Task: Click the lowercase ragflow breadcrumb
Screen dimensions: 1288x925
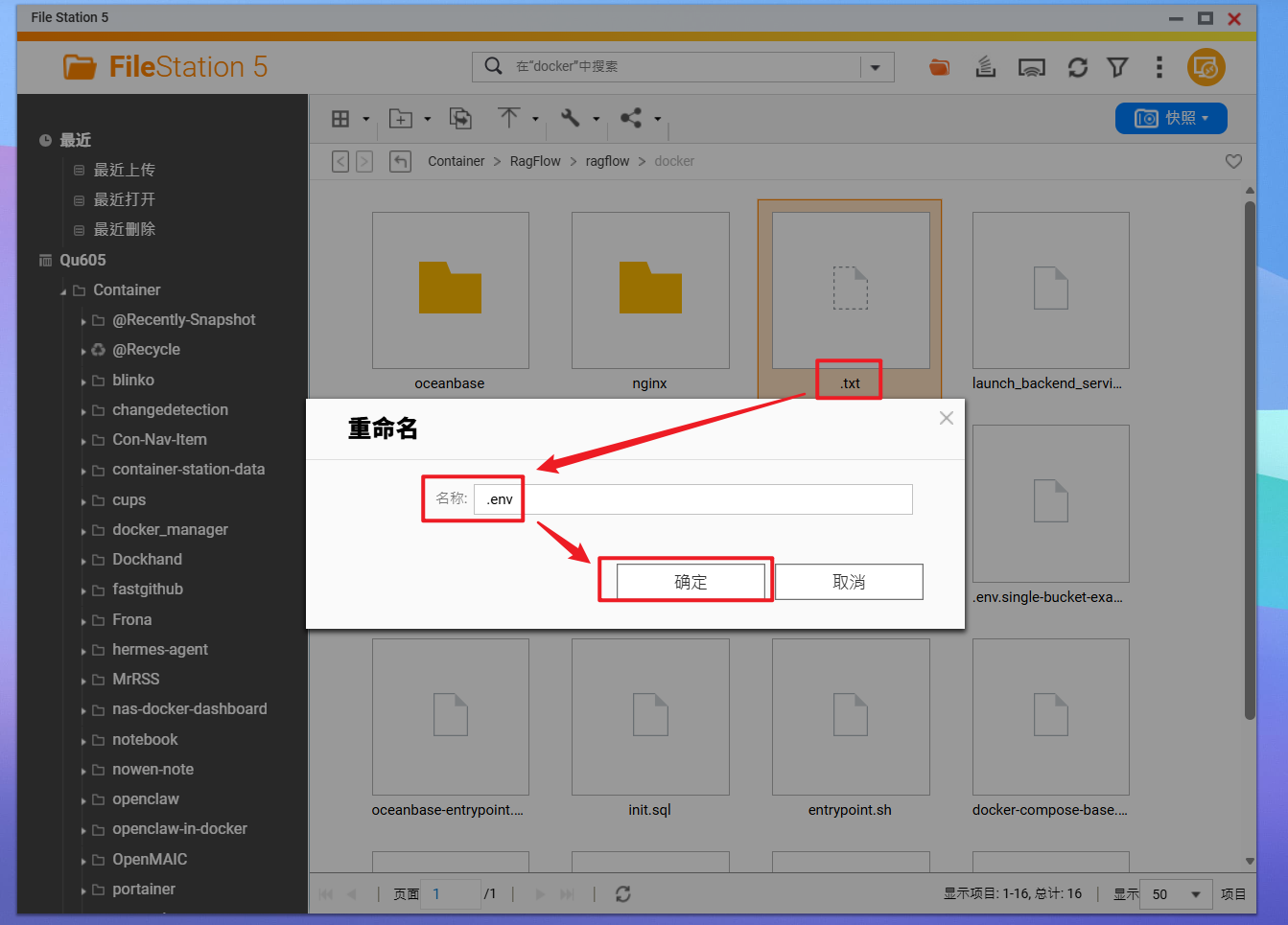Action: point(608,161)
